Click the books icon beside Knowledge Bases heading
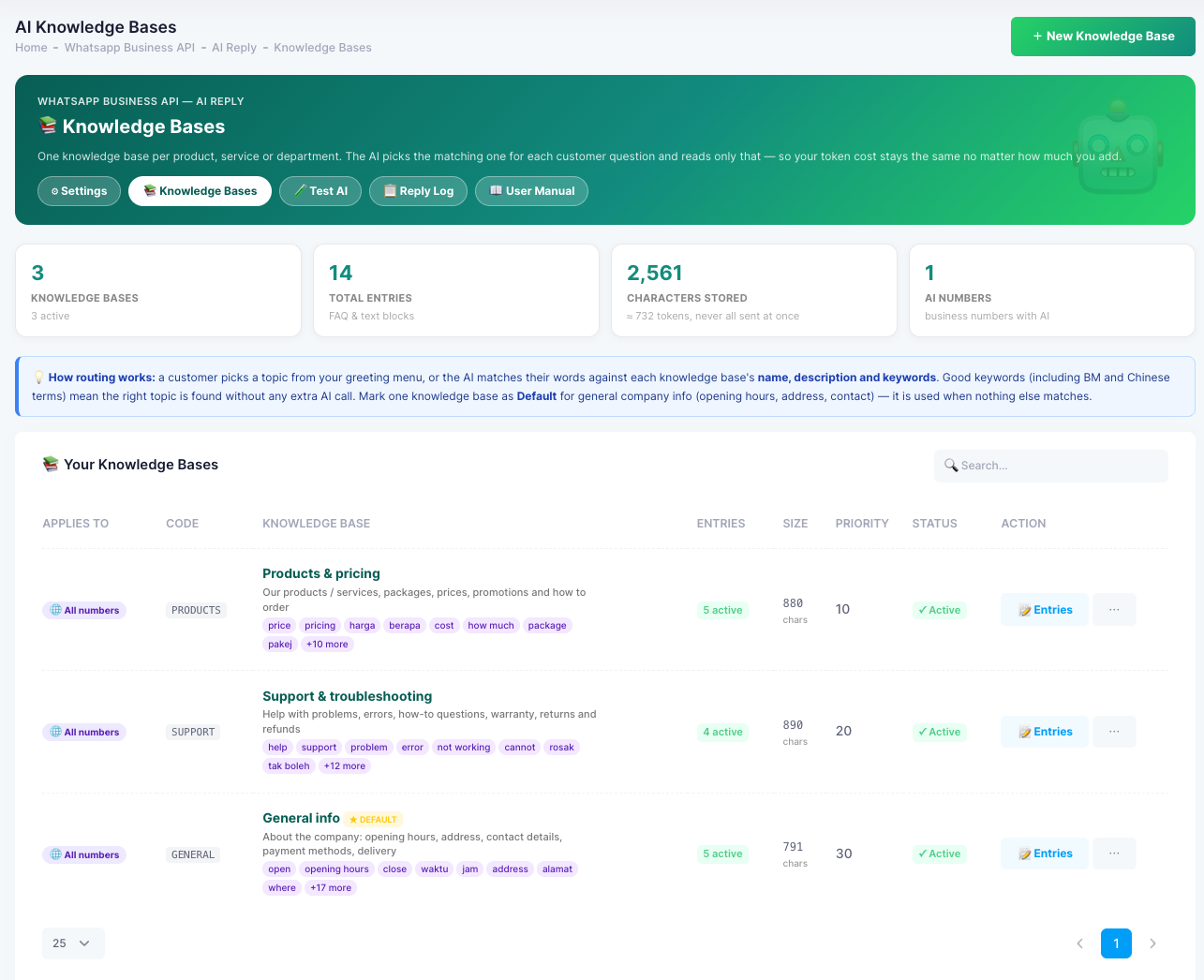 coord(48,126)
